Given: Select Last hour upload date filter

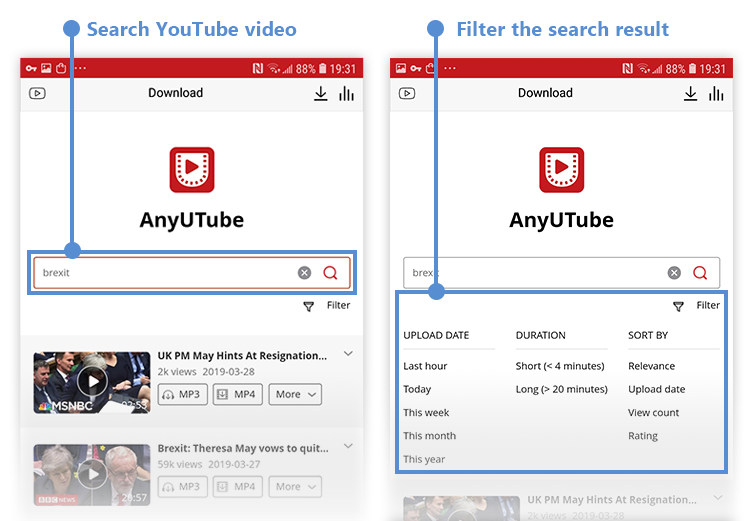Looking at the screenshot, I should click(425, 366).
